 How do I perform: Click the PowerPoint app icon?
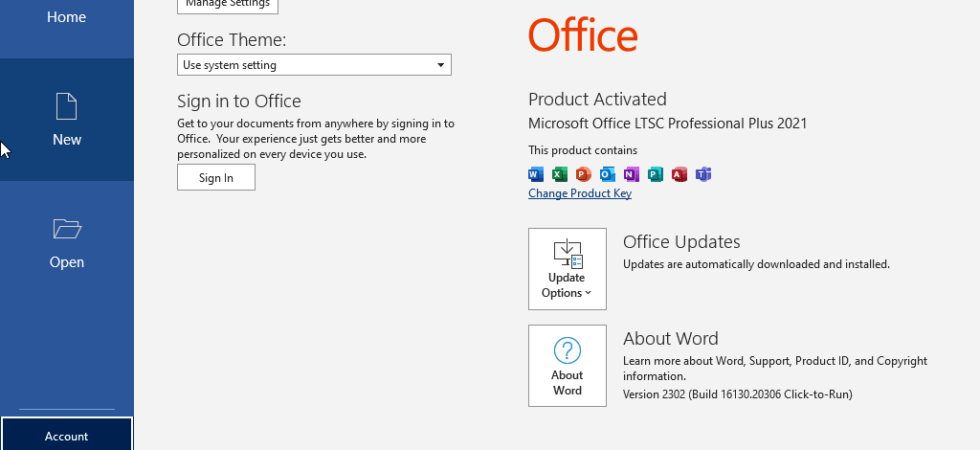(584, 174)
